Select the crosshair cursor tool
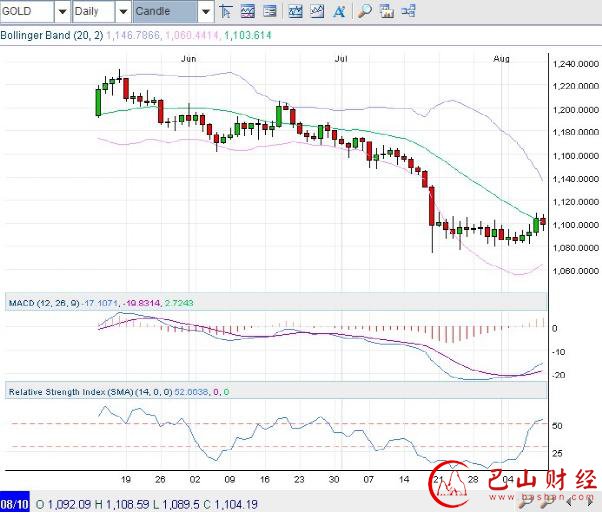Image resolution: width=602 pixels, height=513 pixels. point(226,11)
